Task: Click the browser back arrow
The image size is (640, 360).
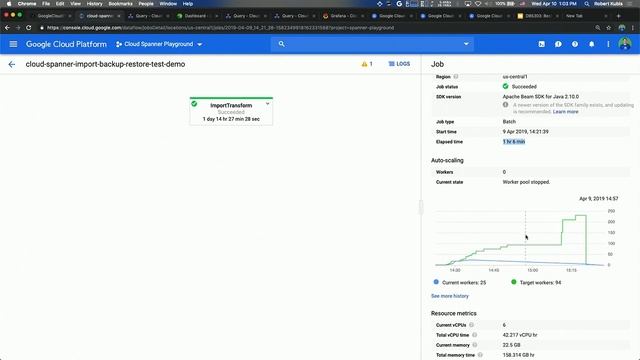Action: tap(7, 28)
